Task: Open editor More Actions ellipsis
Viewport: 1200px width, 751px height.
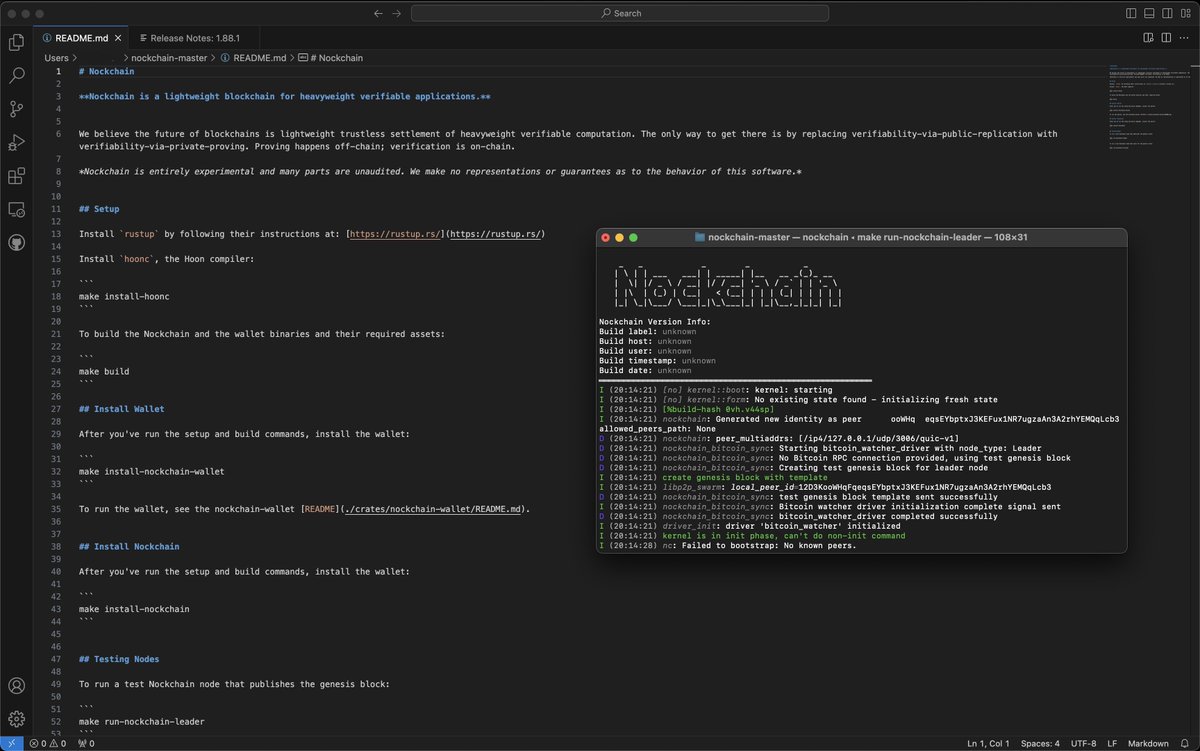Action: pos(1184,38)
